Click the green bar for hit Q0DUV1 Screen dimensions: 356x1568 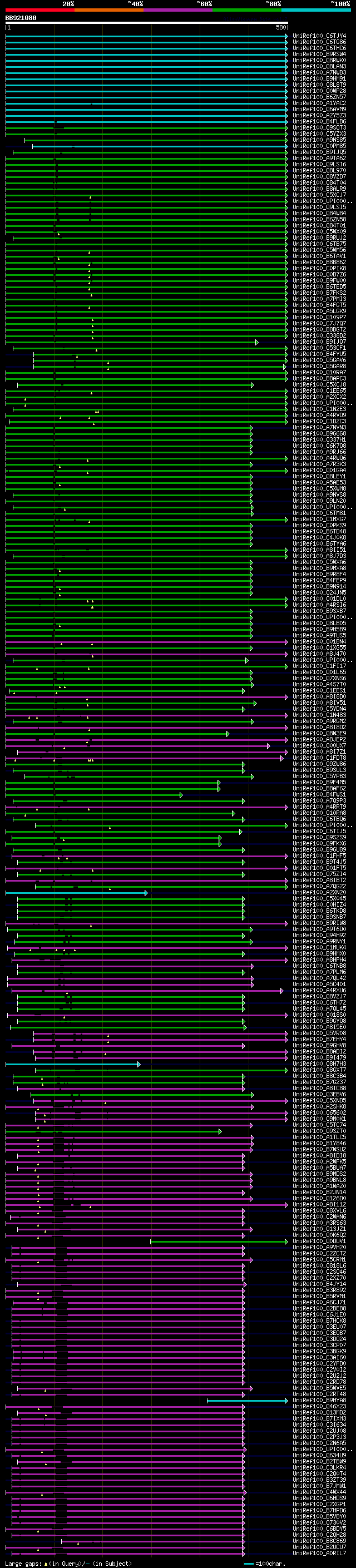pyautogui.click(x=219, y=1241)
